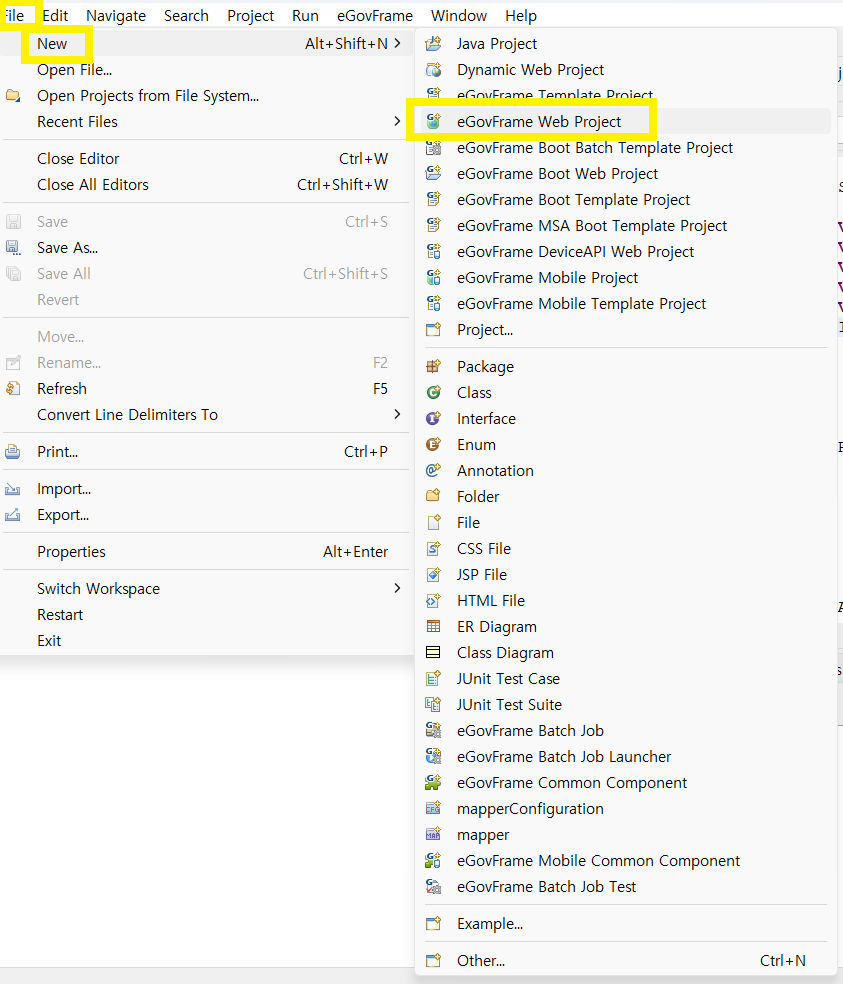843x984 pixels.
Task: Click the Enum icon
Action: coord(433,445)
